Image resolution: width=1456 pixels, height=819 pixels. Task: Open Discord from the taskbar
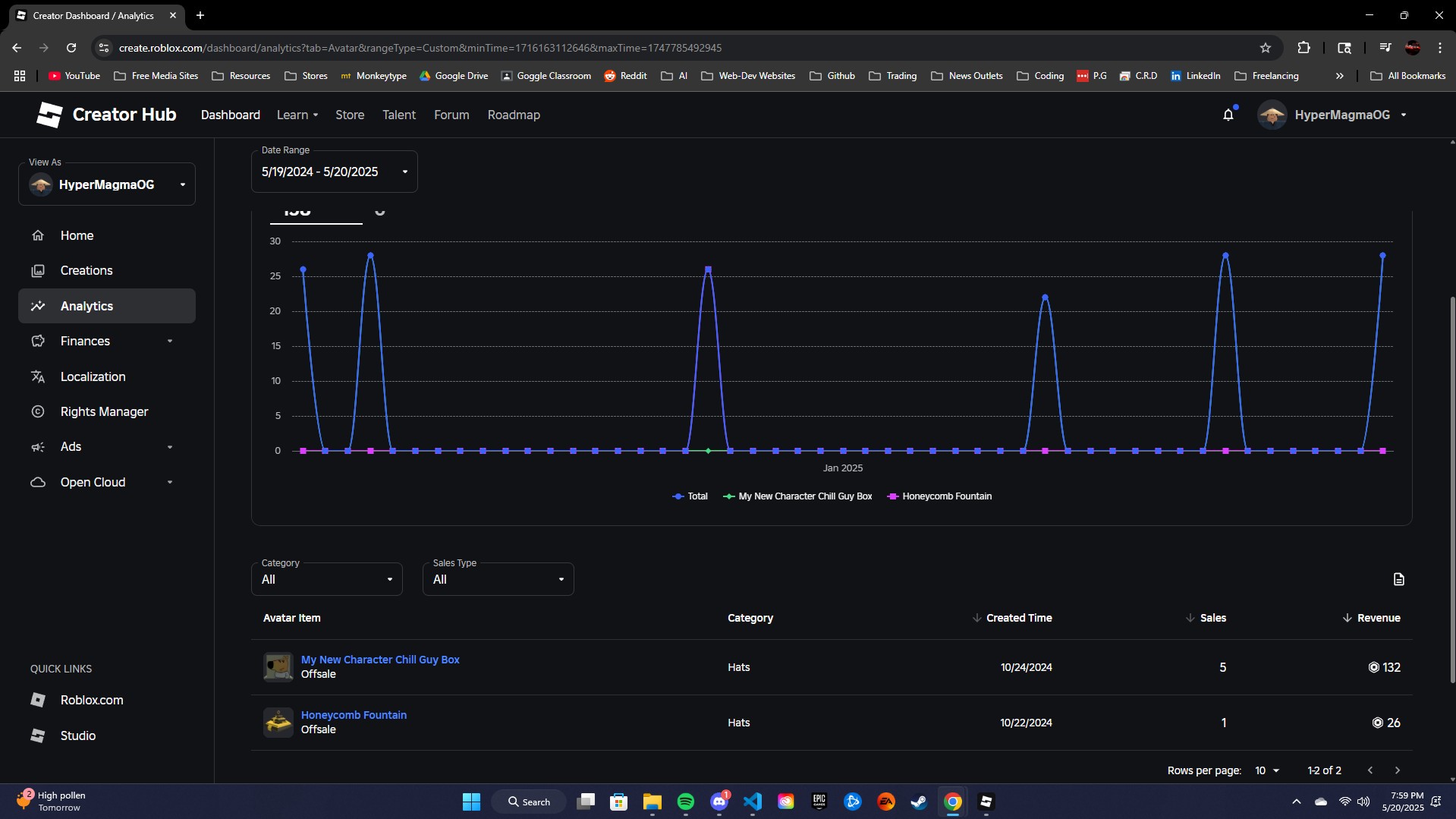coord(719,802)
